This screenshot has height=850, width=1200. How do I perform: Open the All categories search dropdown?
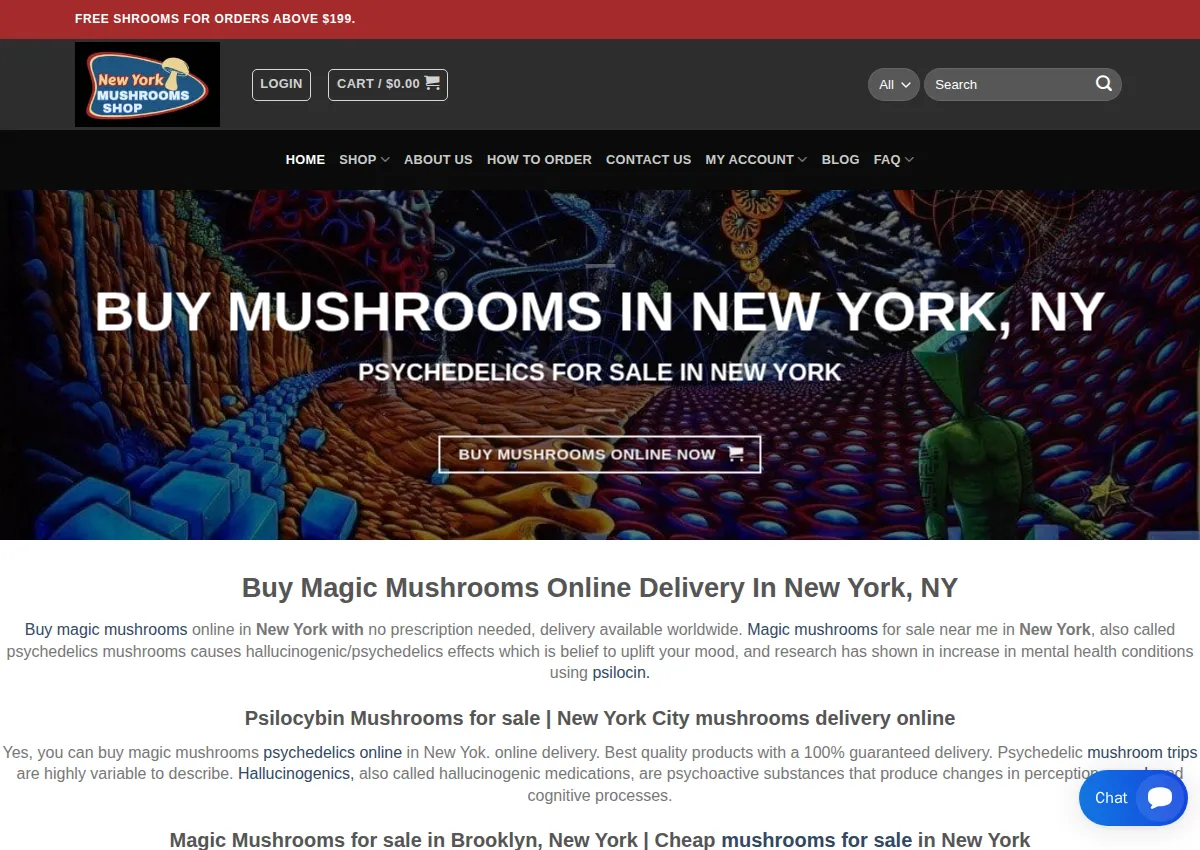[x=894, y=85]
